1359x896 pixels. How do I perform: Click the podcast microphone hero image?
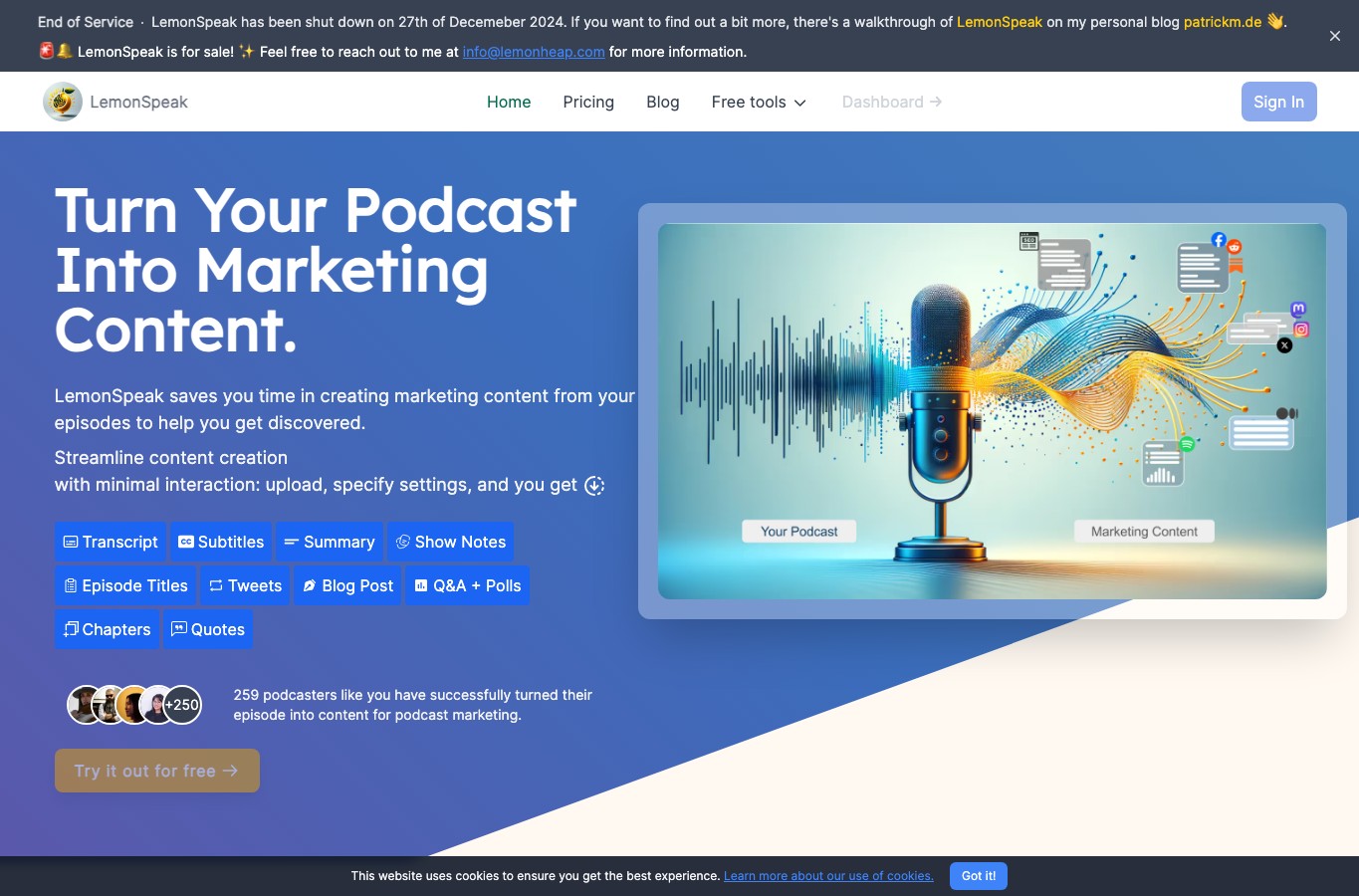pos(992,411)
